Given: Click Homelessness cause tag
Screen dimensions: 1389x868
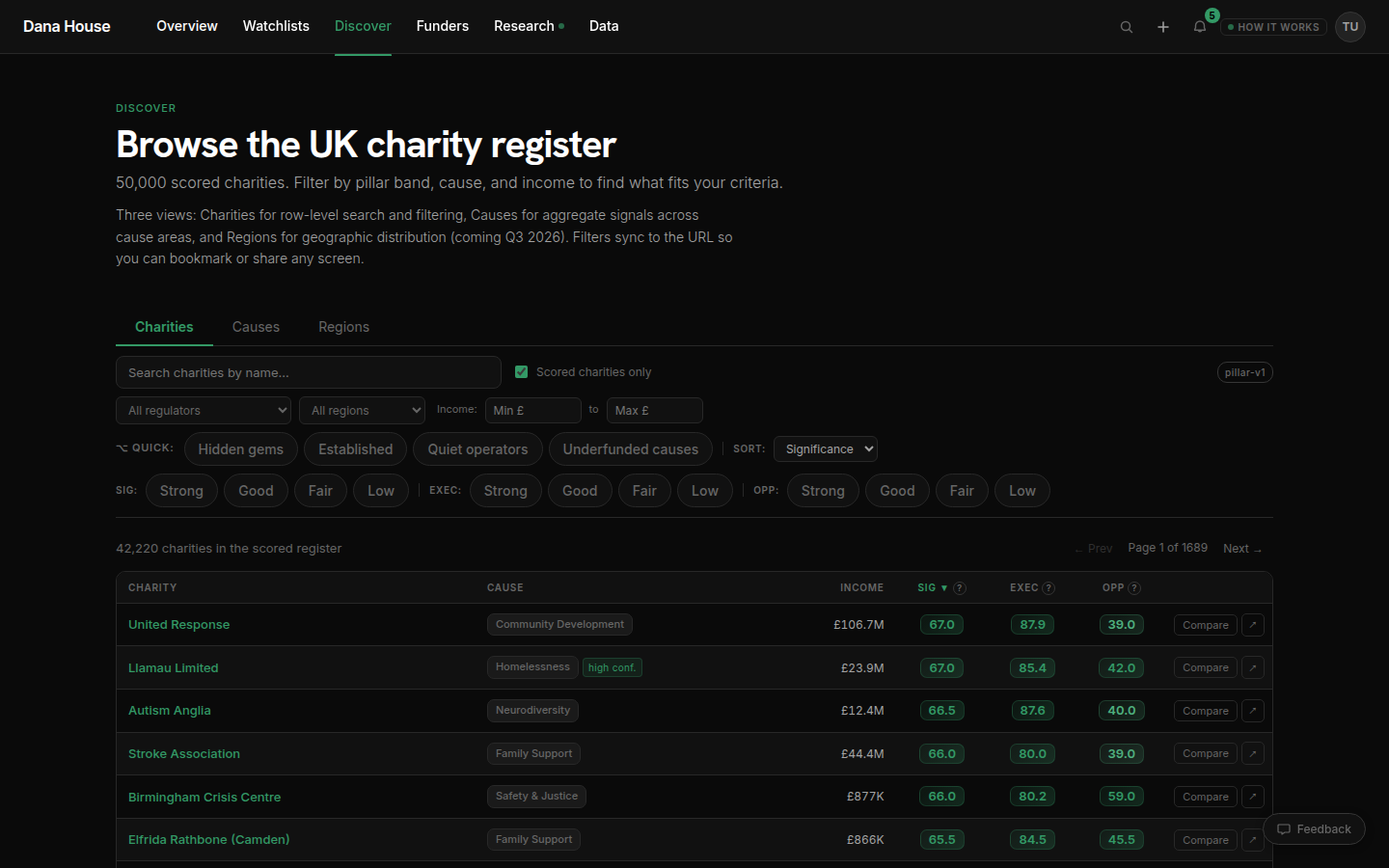Looking at the screenshot, I should tap(532, 667).
